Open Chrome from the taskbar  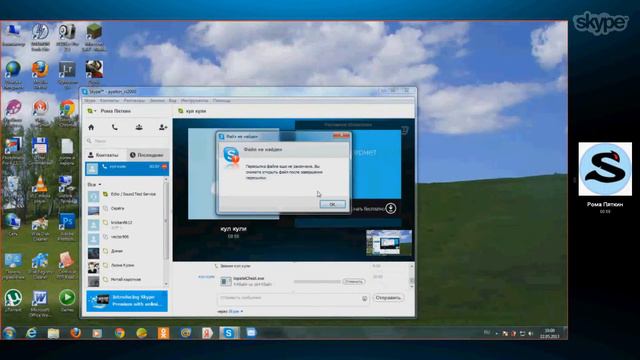click(x=120, y=333)
